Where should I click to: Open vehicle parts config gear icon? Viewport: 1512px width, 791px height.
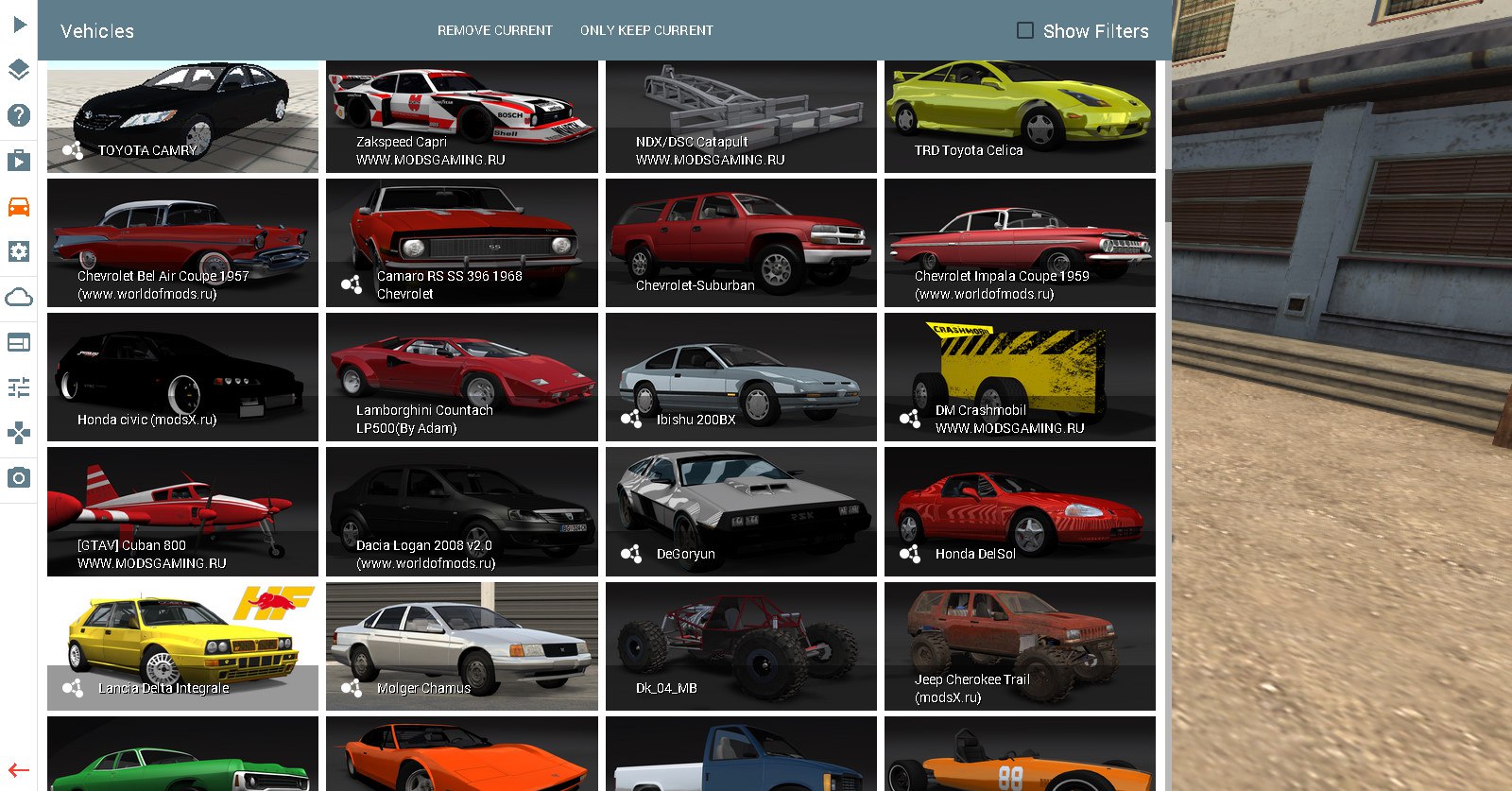19,251
